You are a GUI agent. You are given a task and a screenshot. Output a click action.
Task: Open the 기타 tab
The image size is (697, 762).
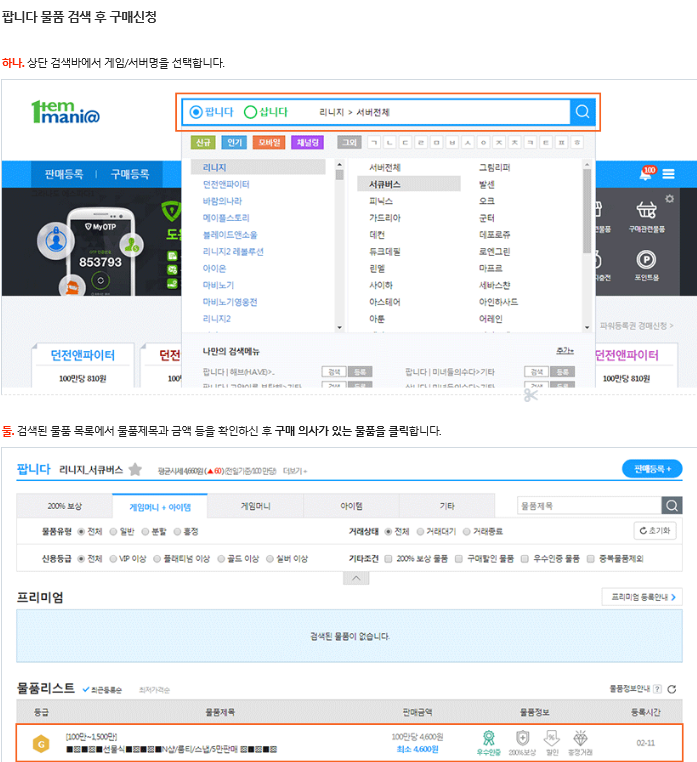point(447,506)
